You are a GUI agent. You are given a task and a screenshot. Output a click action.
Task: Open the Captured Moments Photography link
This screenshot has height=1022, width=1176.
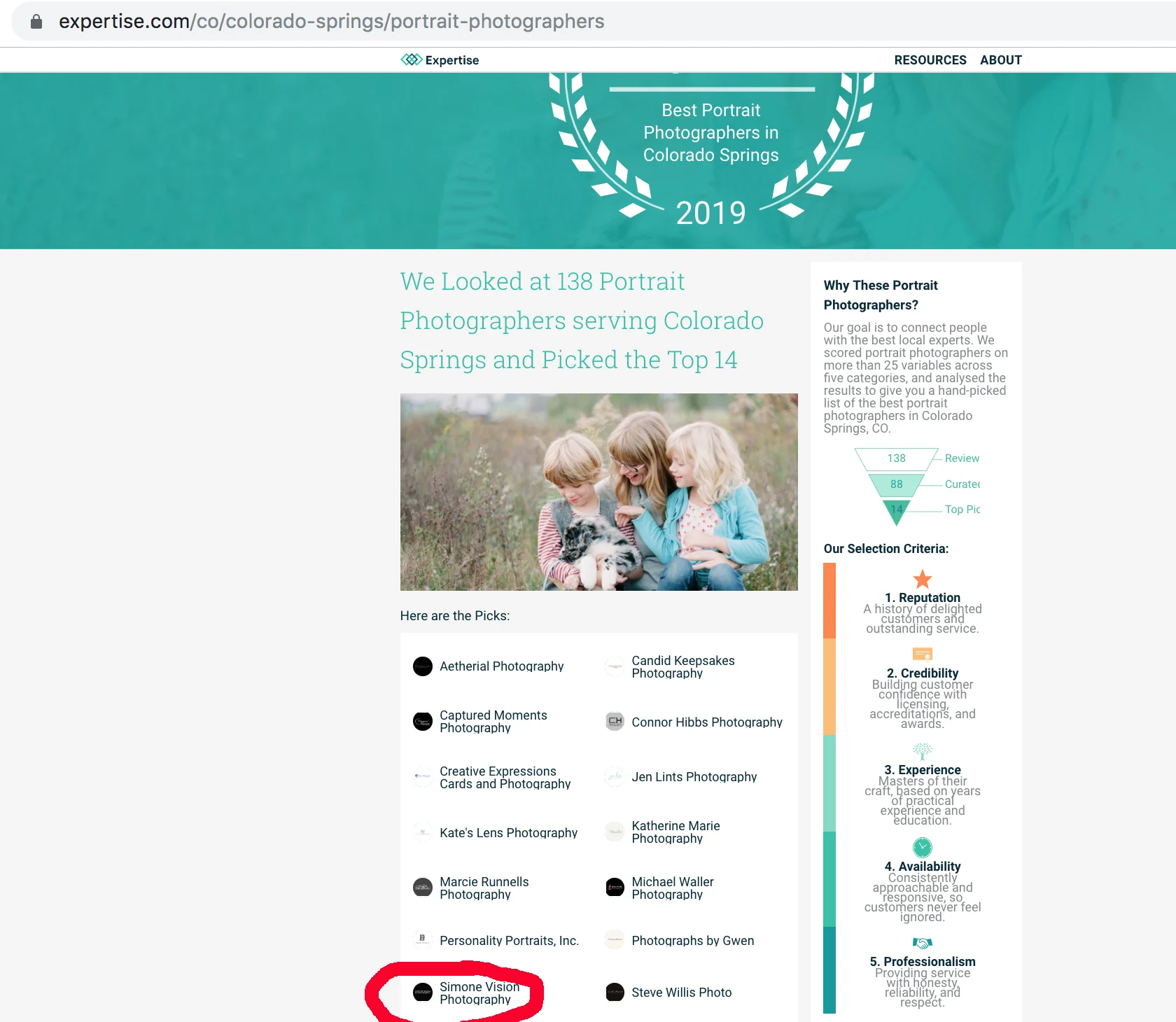coord(493,722)
